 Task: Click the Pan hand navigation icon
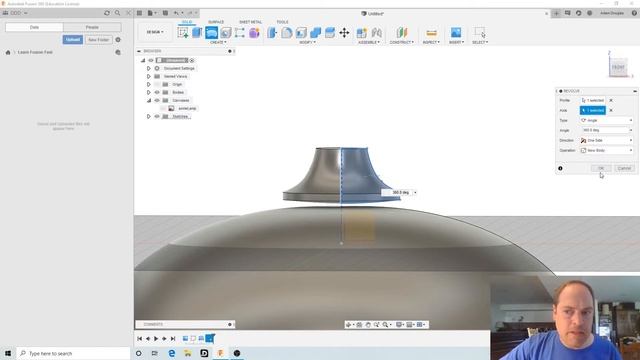tap(368, 324)
